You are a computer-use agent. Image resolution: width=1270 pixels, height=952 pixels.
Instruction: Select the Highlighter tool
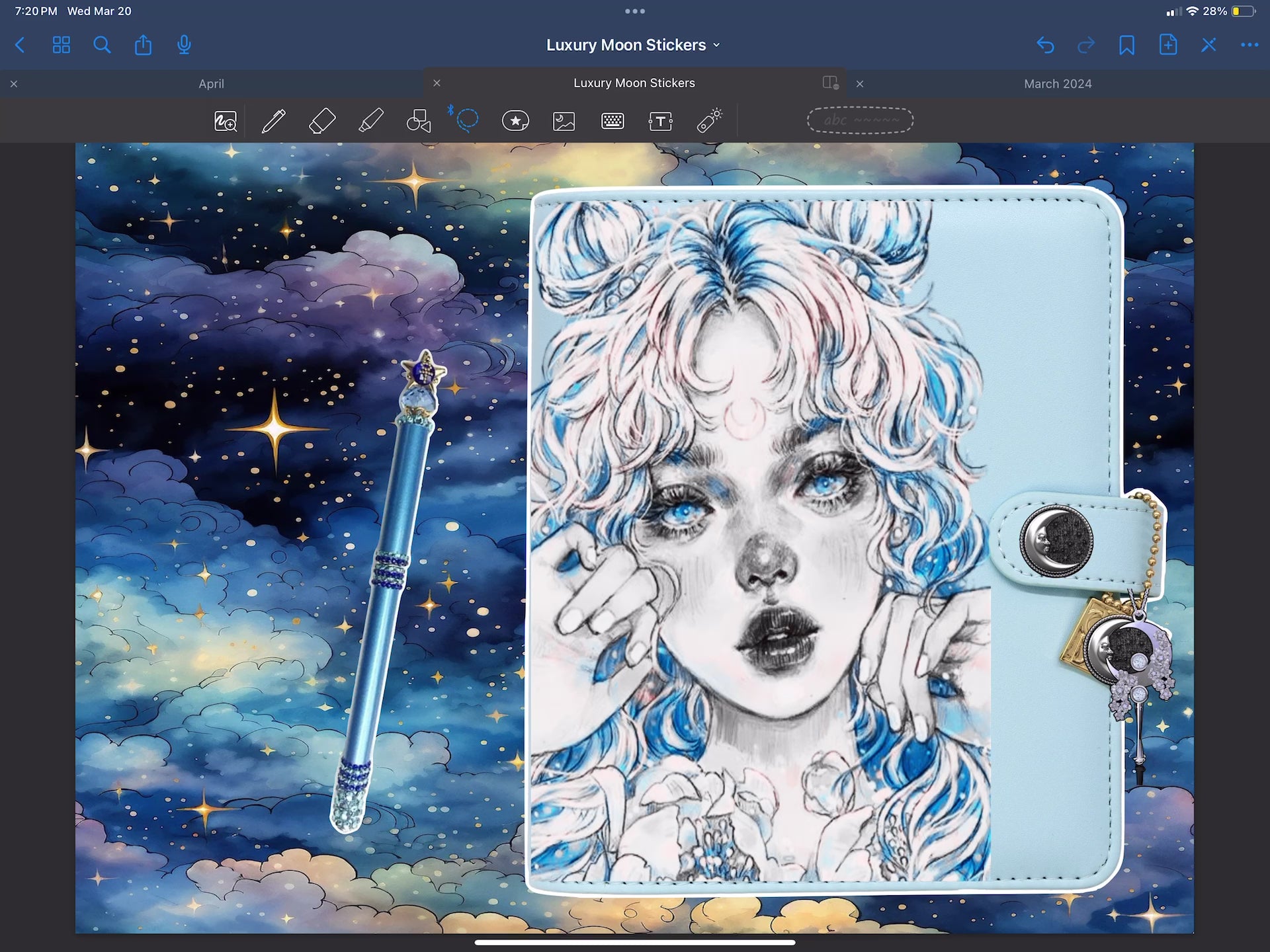click(x=370, y=121)
